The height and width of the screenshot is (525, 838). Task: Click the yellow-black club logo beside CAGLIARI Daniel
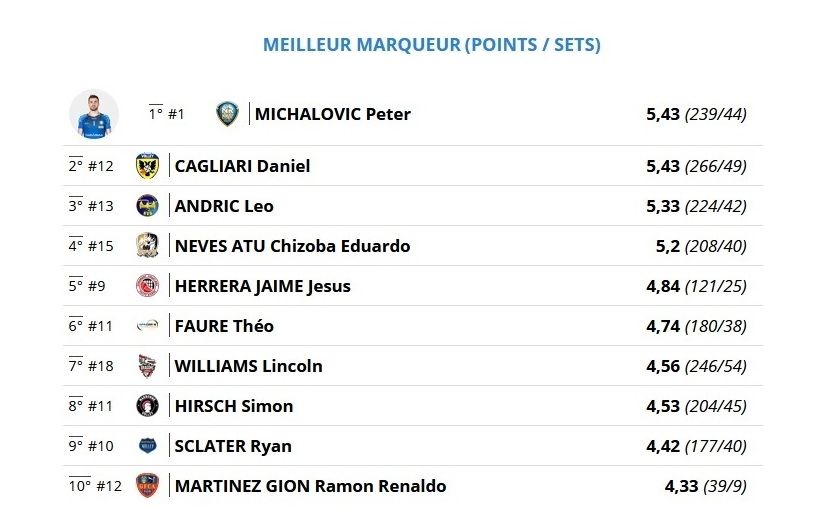148,166
